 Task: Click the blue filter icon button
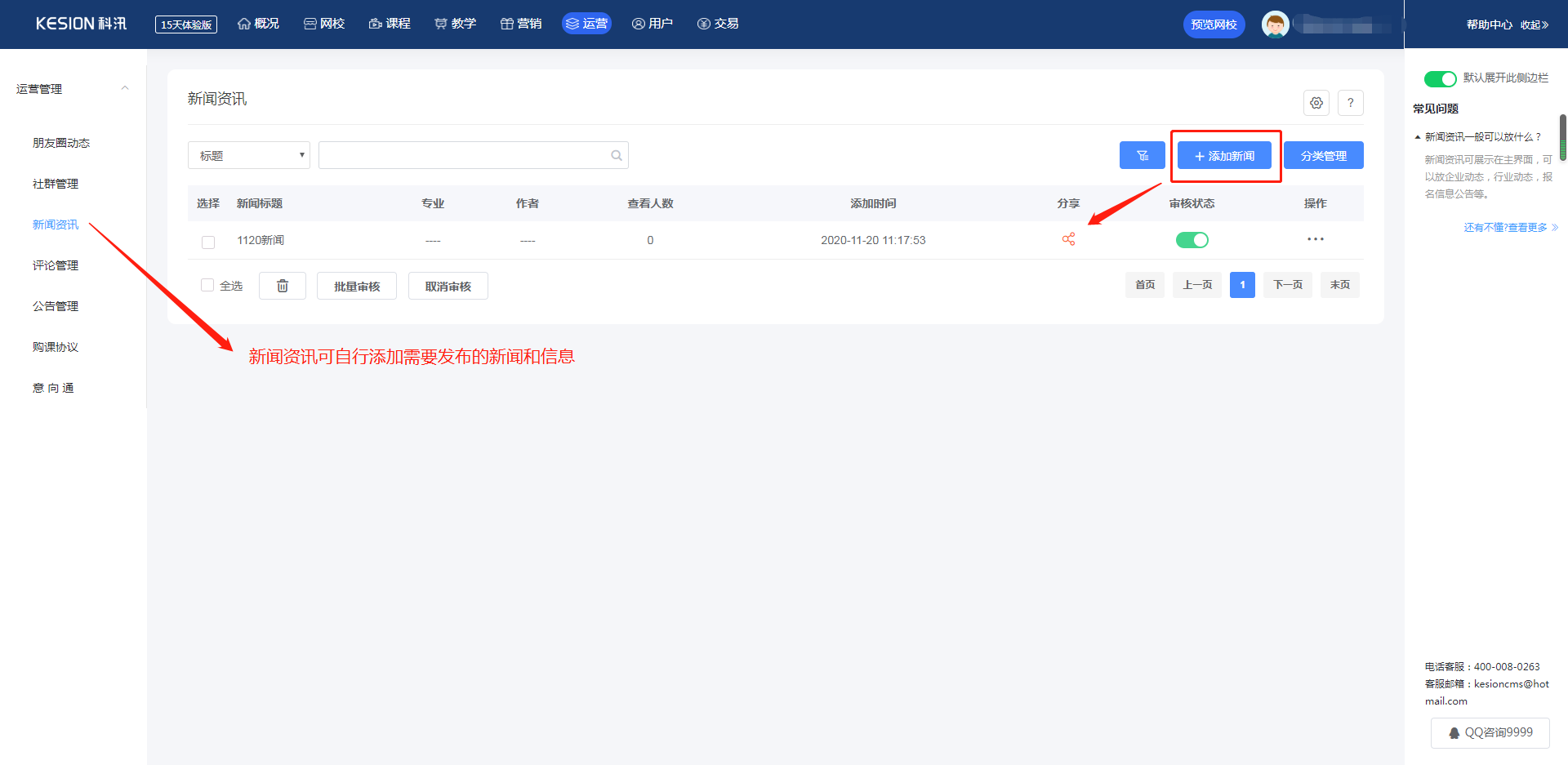[x=1142, y=155]
